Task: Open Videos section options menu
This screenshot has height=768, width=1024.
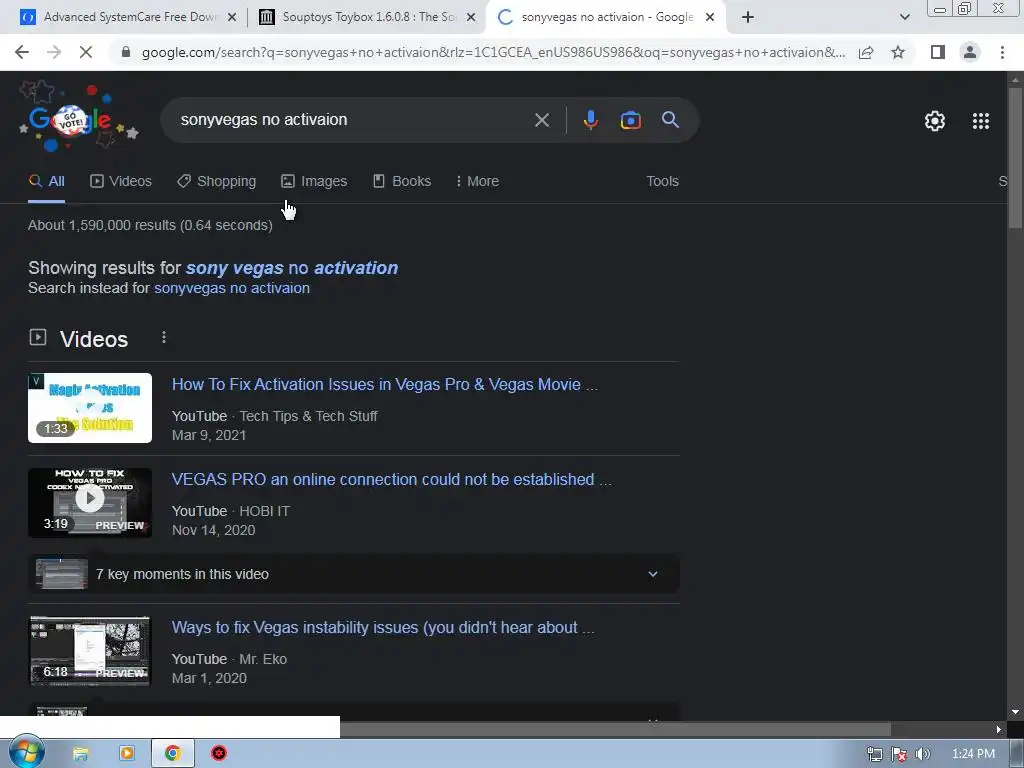Action: [x=164, y=337]
